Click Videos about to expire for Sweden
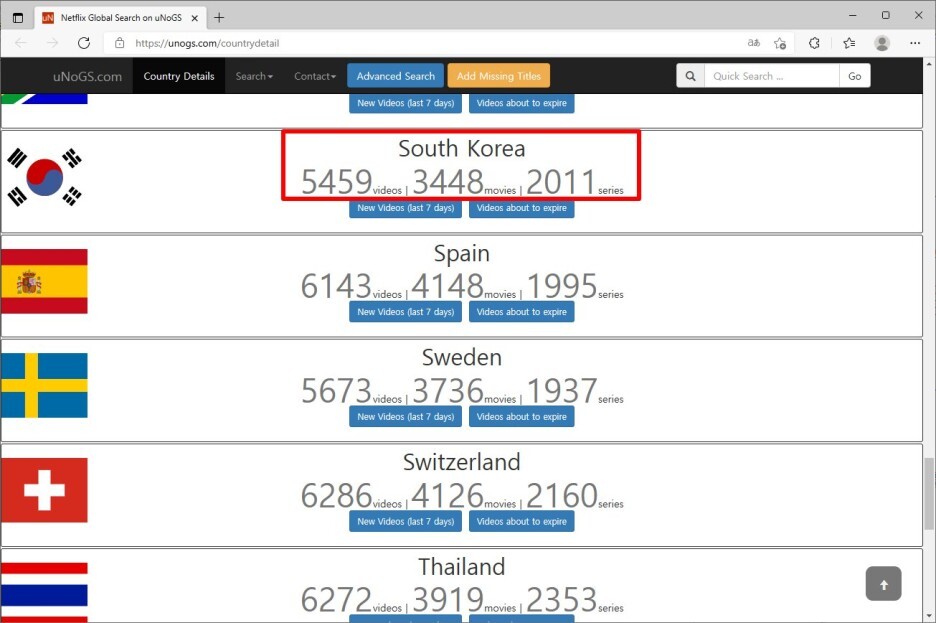Image resolution: width=936 pixels, height=623 pixels. click(522, 417)
